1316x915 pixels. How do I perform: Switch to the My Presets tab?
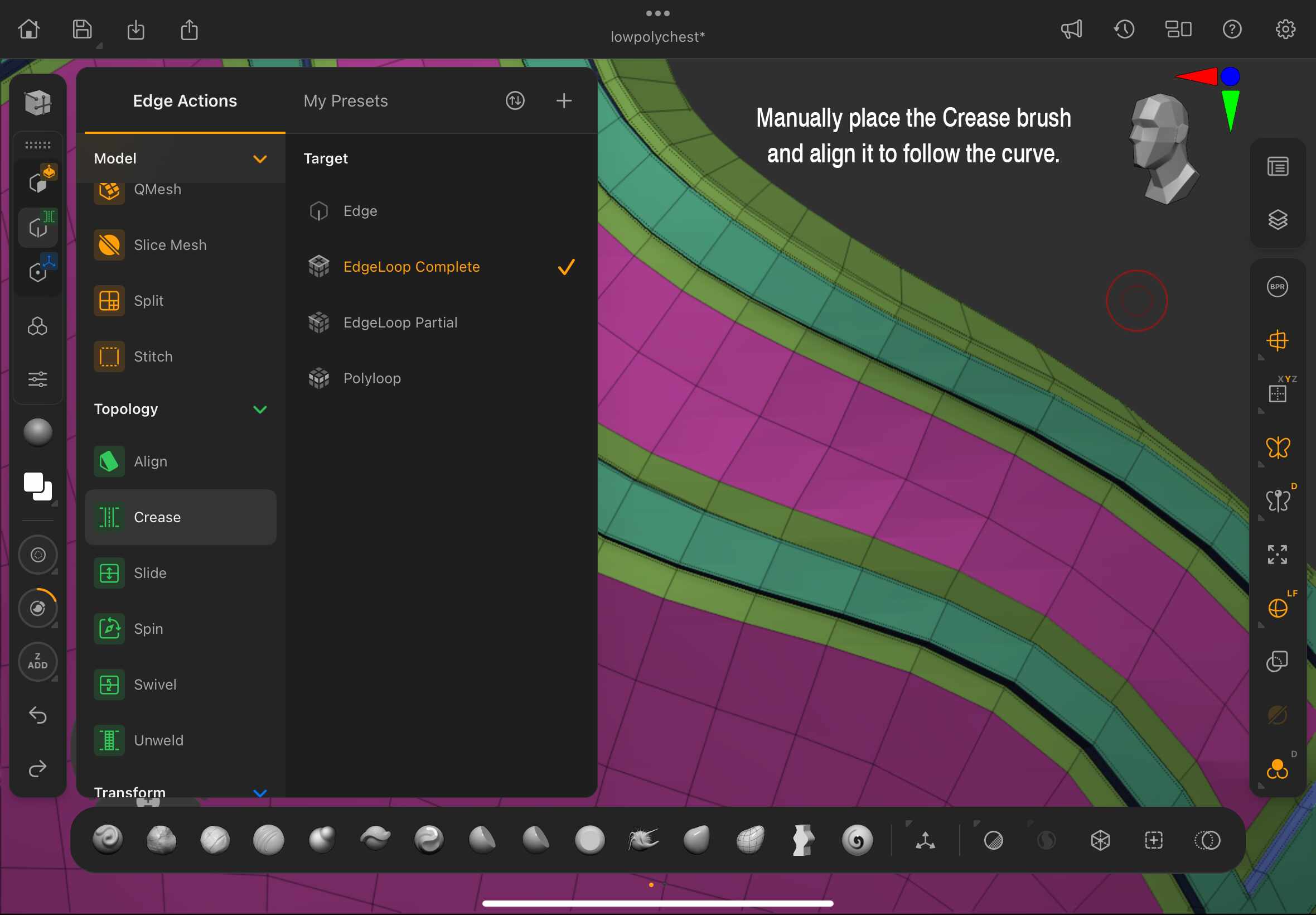click(x=346, y=101)
